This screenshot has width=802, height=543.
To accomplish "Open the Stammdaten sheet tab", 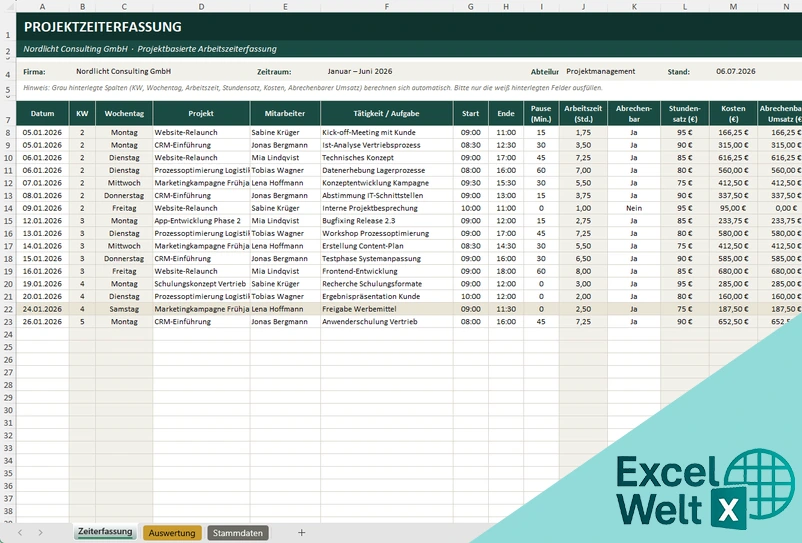I will click(238, 533).
